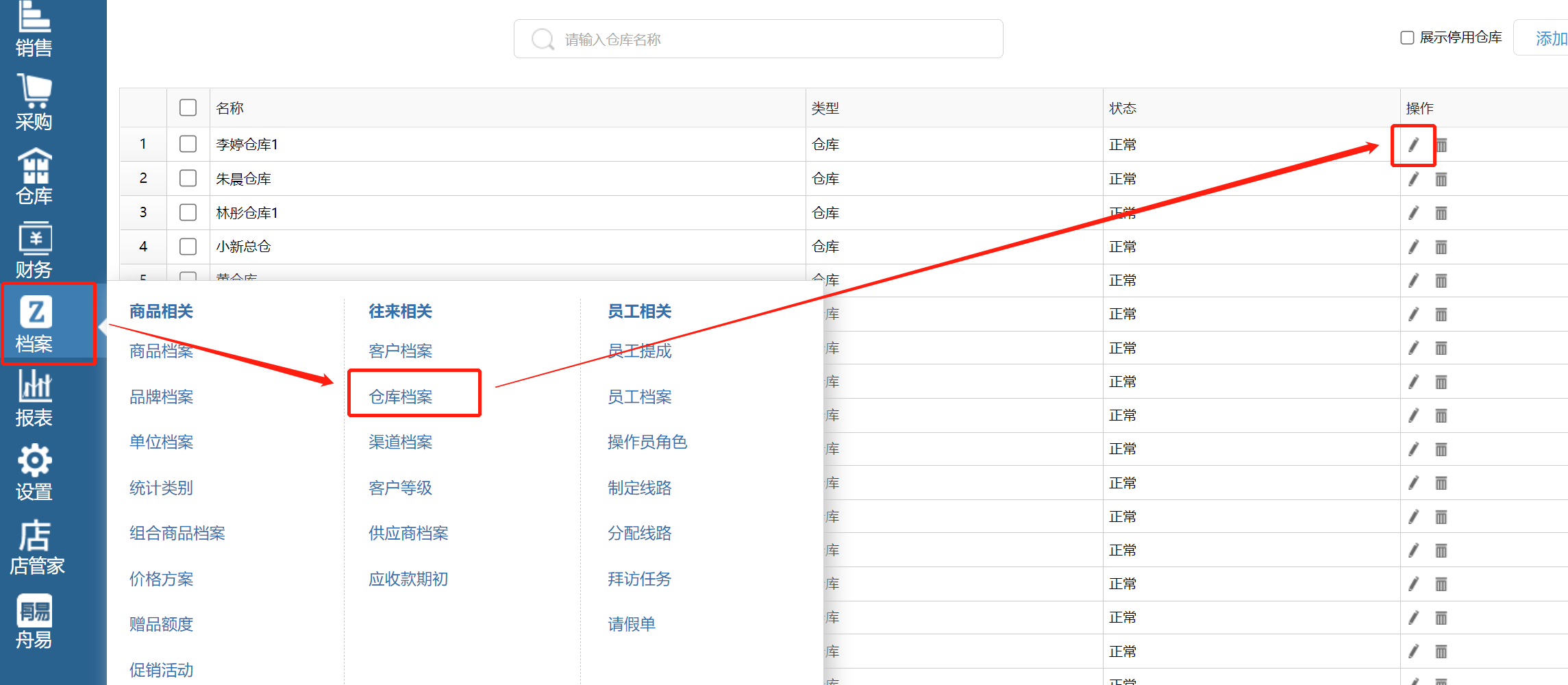Delete warehouse 李婷仓库1 with trash icon
1568x685 pixels.
(1441, 145)
